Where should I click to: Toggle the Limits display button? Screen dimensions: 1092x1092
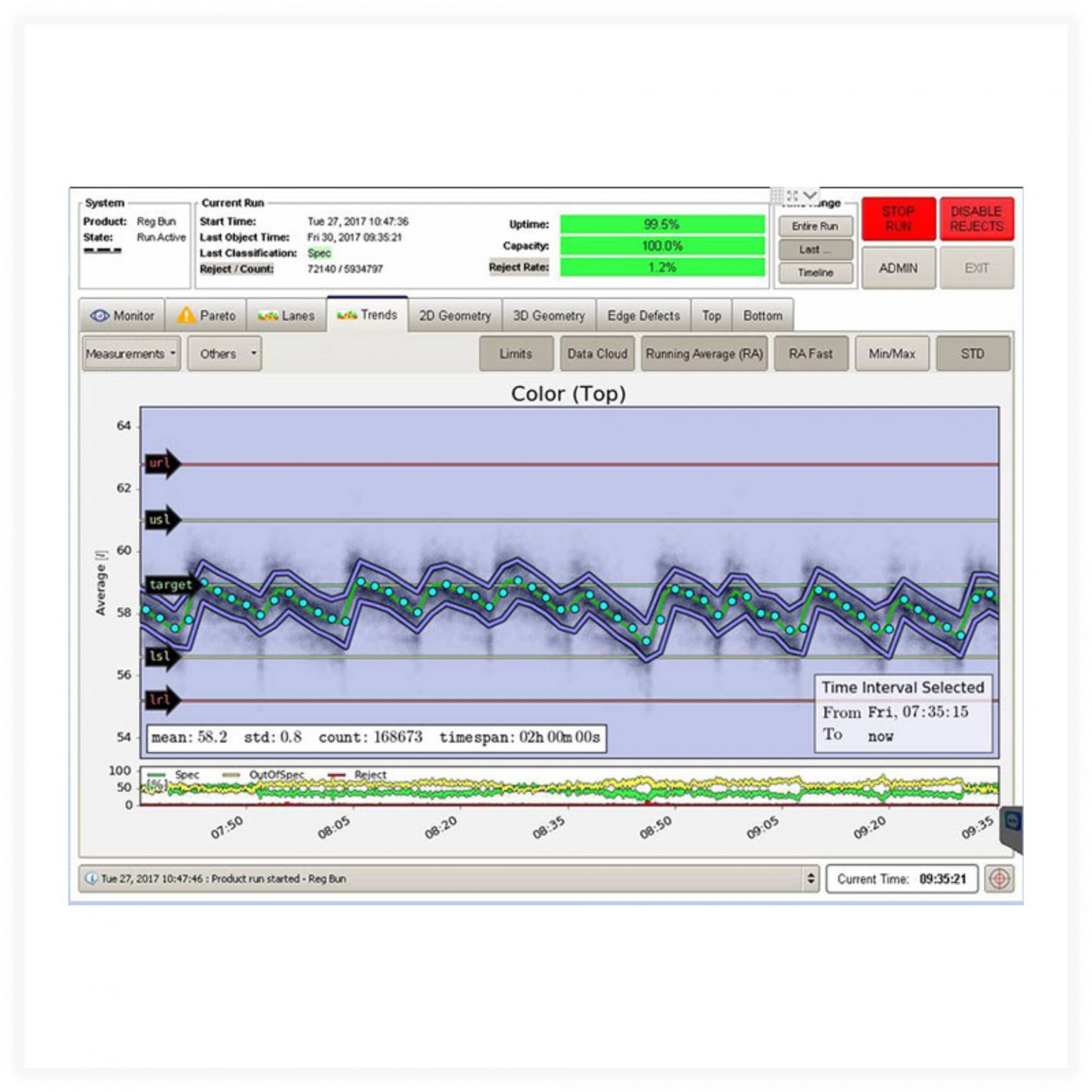516,353
